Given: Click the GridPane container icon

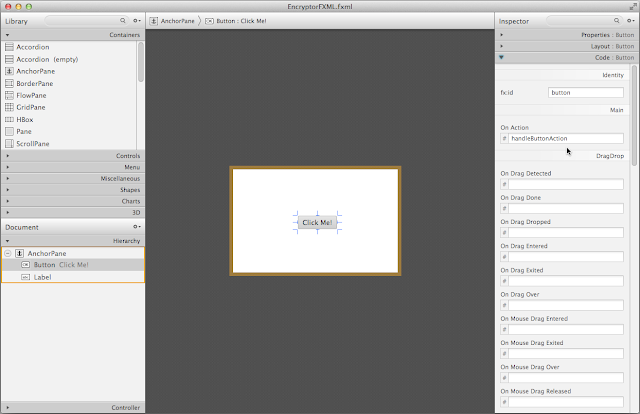Looking at the screenshot, I should coord(9,107).
